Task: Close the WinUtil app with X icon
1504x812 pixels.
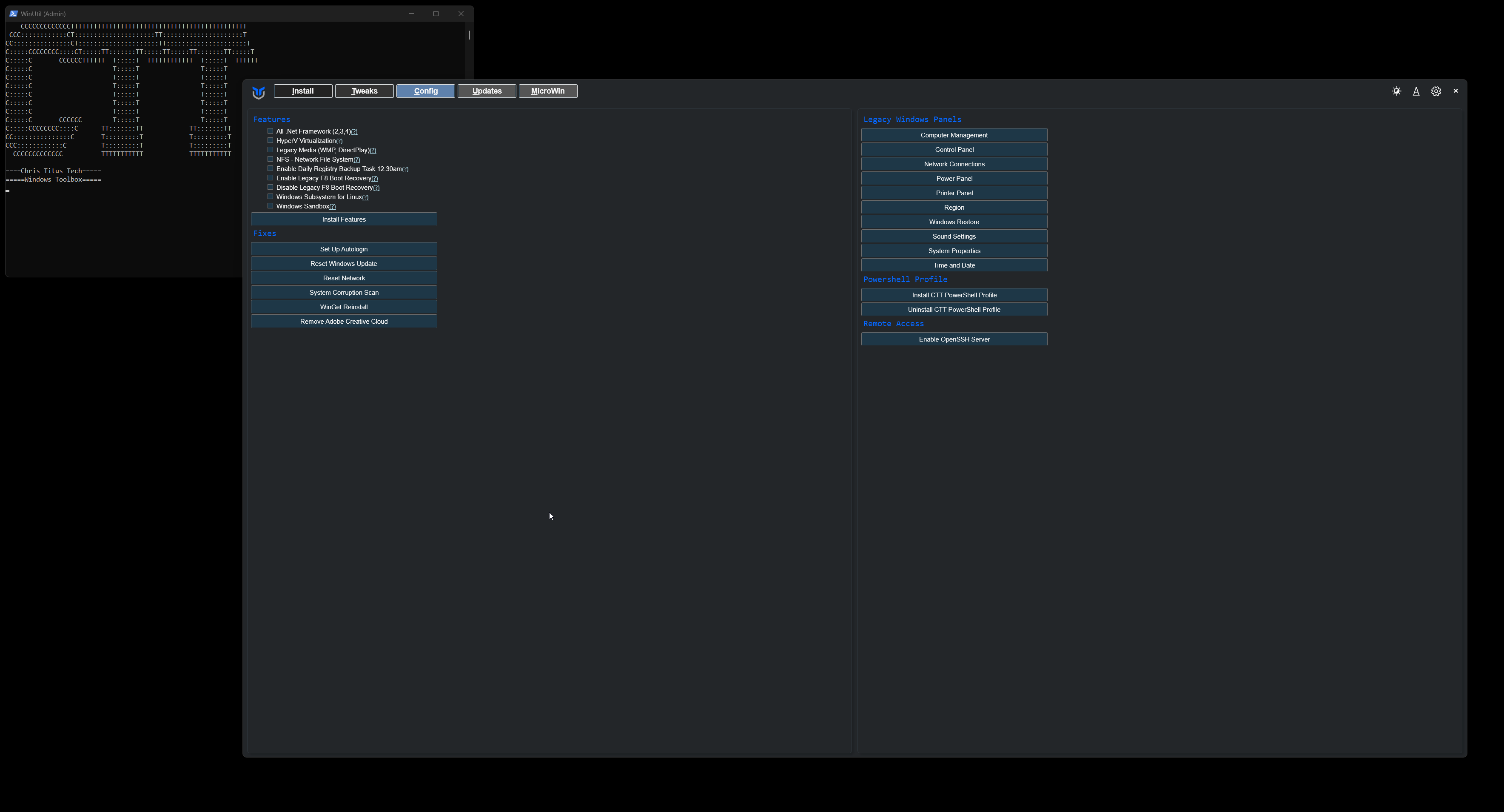Action: 1455,91
